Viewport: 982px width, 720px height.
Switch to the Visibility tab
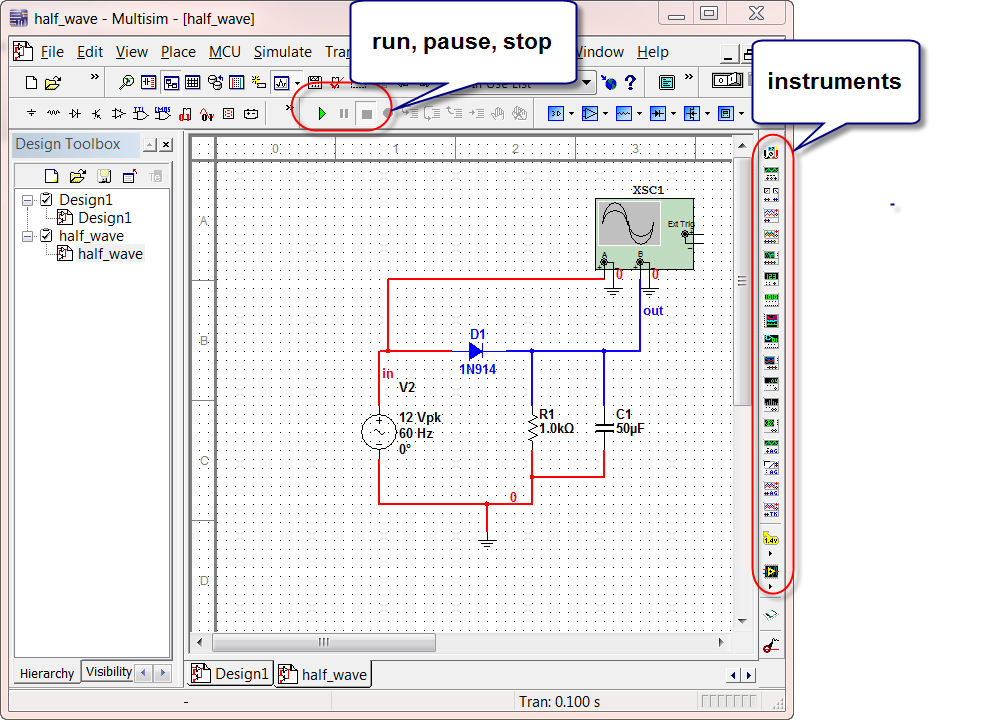109,672
